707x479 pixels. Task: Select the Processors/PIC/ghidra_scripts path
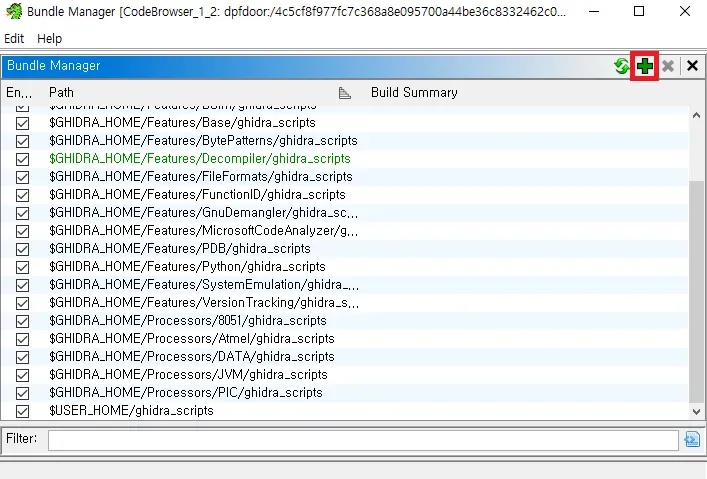pos(185,393)
